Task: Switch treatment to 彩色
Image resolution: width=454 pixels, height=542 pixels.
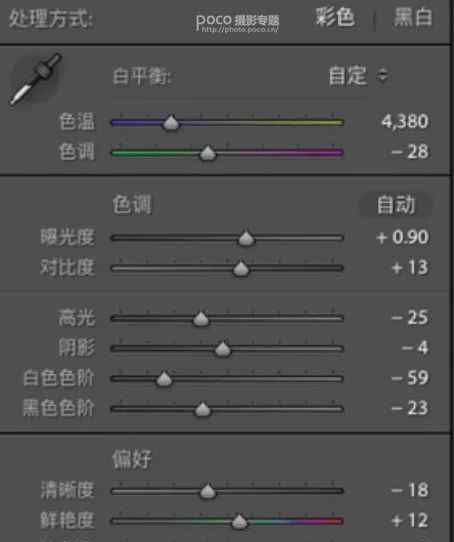Action: (335, 17)
